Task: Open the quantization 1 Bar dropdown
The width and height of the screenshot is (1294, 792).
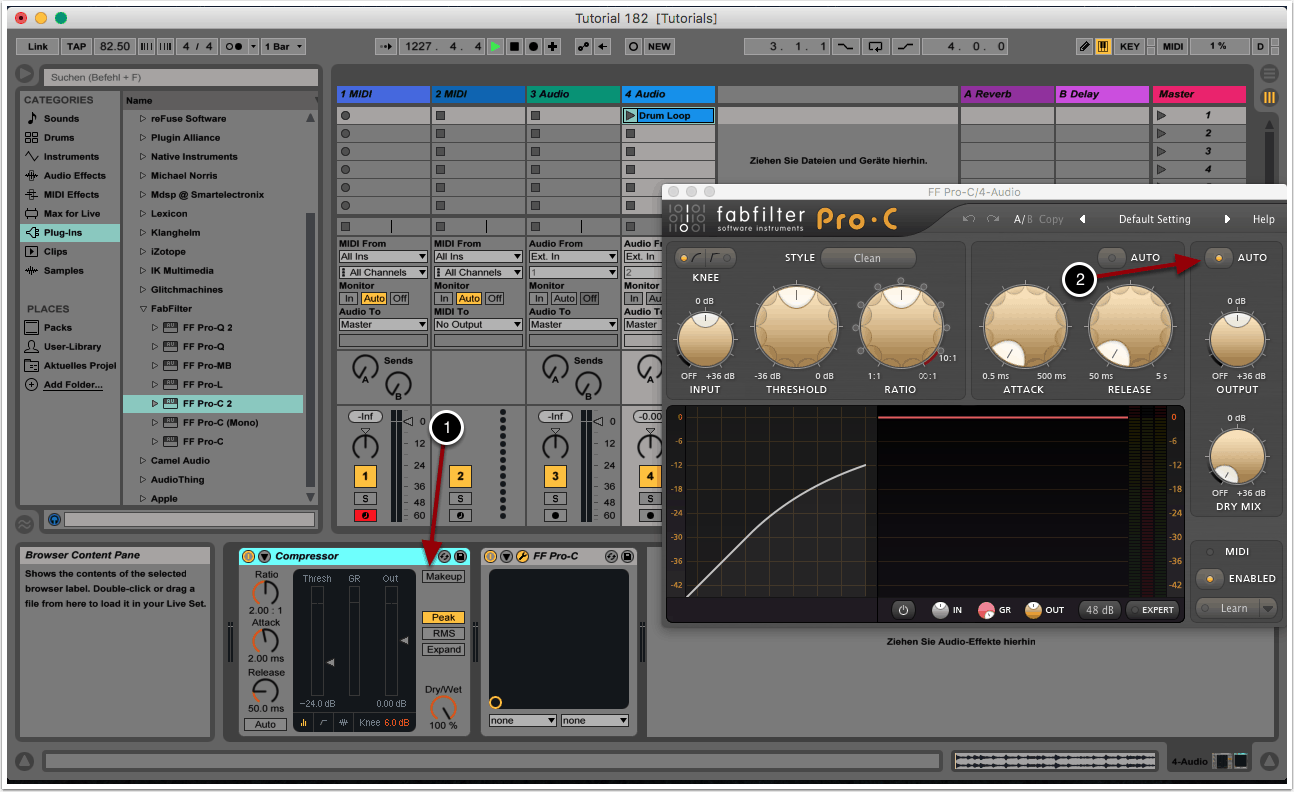Action: click(x=285, y=47)
